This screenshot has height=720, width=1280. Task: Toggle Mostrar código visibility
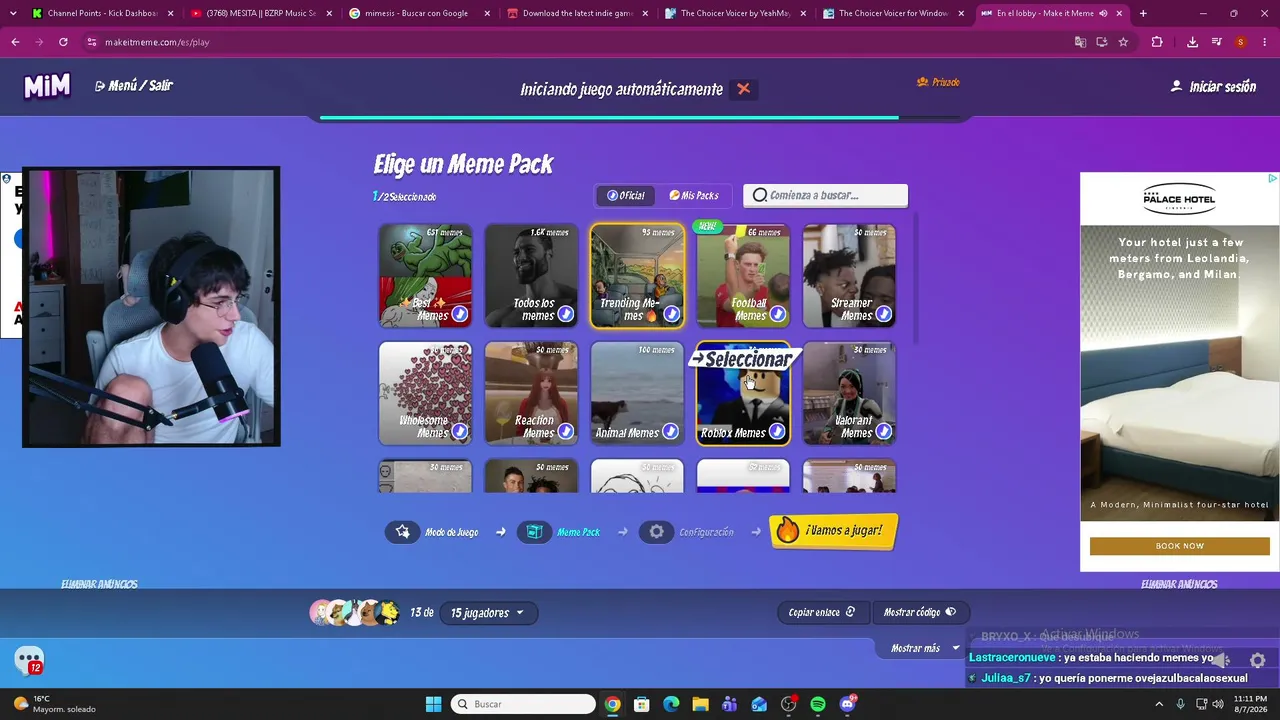click(920, 612)
